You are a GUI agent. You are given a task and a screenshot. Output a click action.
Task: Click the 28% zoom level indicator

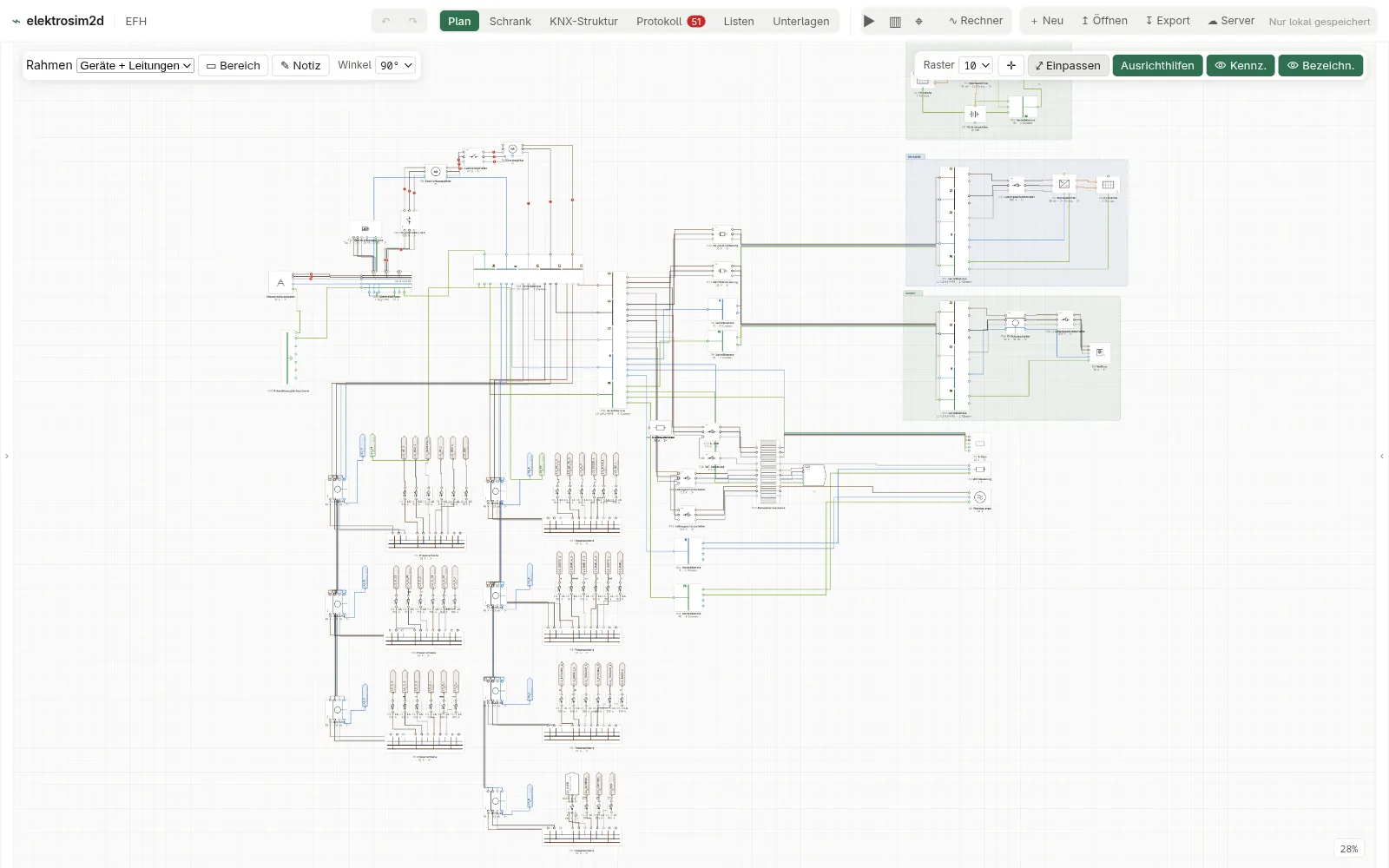coord(1349,849)
